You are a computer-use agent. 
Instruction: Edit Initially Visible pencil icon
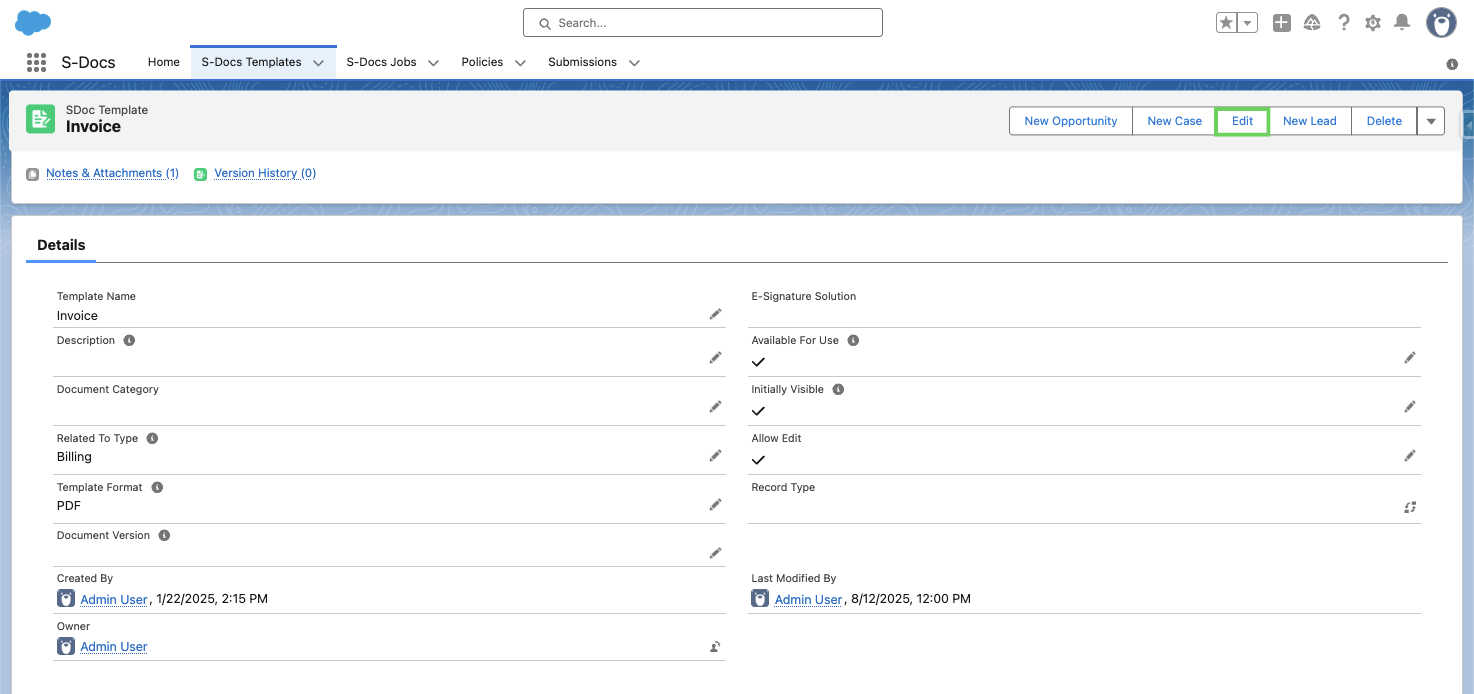[x=1410, y=406]
